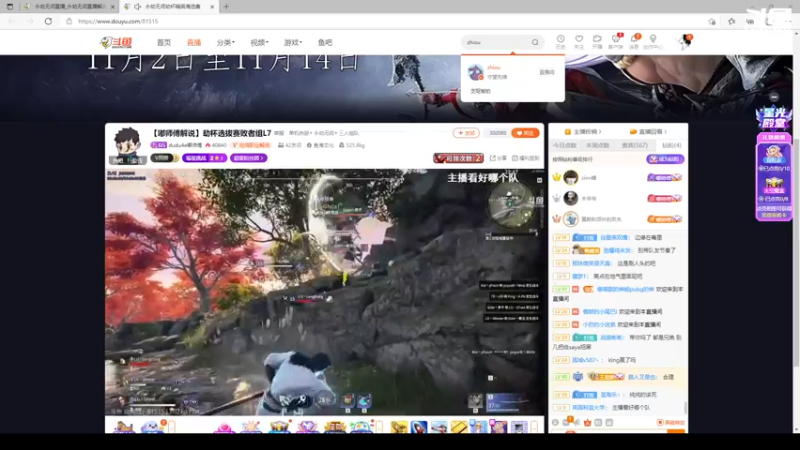Open the messages bell icon
This screenshot has height=450, width=800.
click(x=634, y=41)
